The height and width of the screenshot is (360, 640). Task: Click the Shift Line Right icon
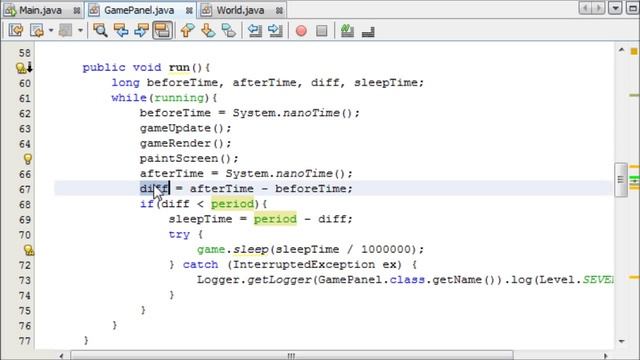coord(276,31)
